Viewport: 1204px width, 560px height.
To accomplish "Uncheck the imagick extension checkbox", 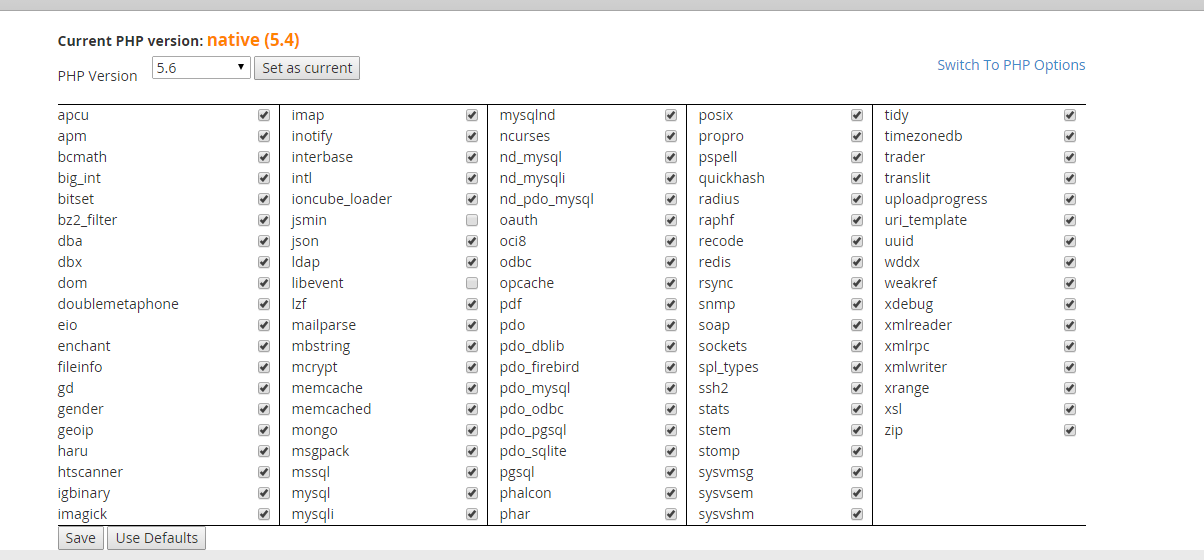I will click(x=264, y=514).
